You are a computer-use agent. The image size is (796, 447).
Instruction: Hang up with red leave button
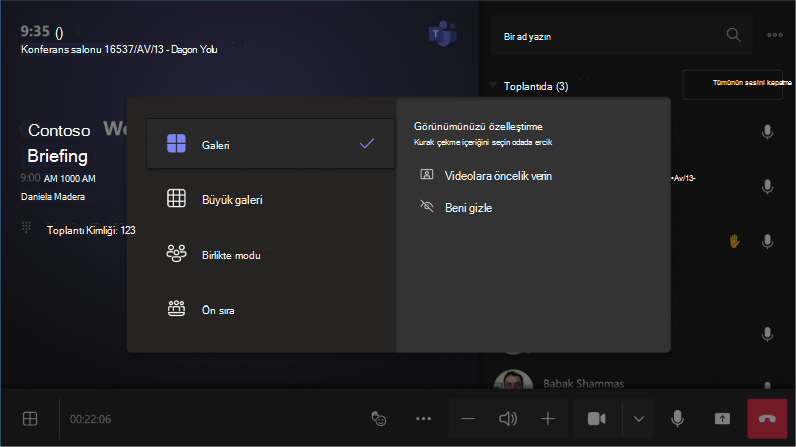coord(767,419)
